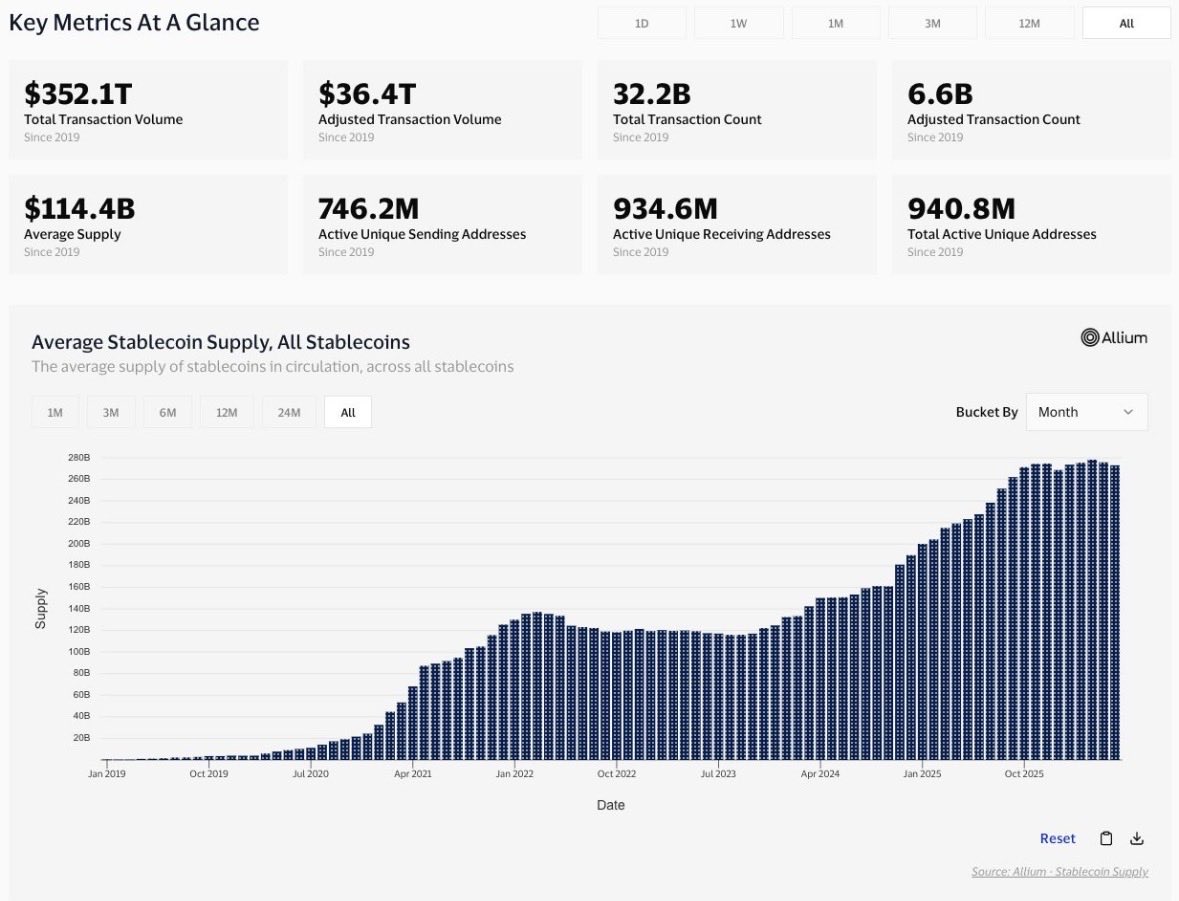Click the Average Stablecoin Supply chart title
The image size is (1179, 901).
click(x=220, y=342)
